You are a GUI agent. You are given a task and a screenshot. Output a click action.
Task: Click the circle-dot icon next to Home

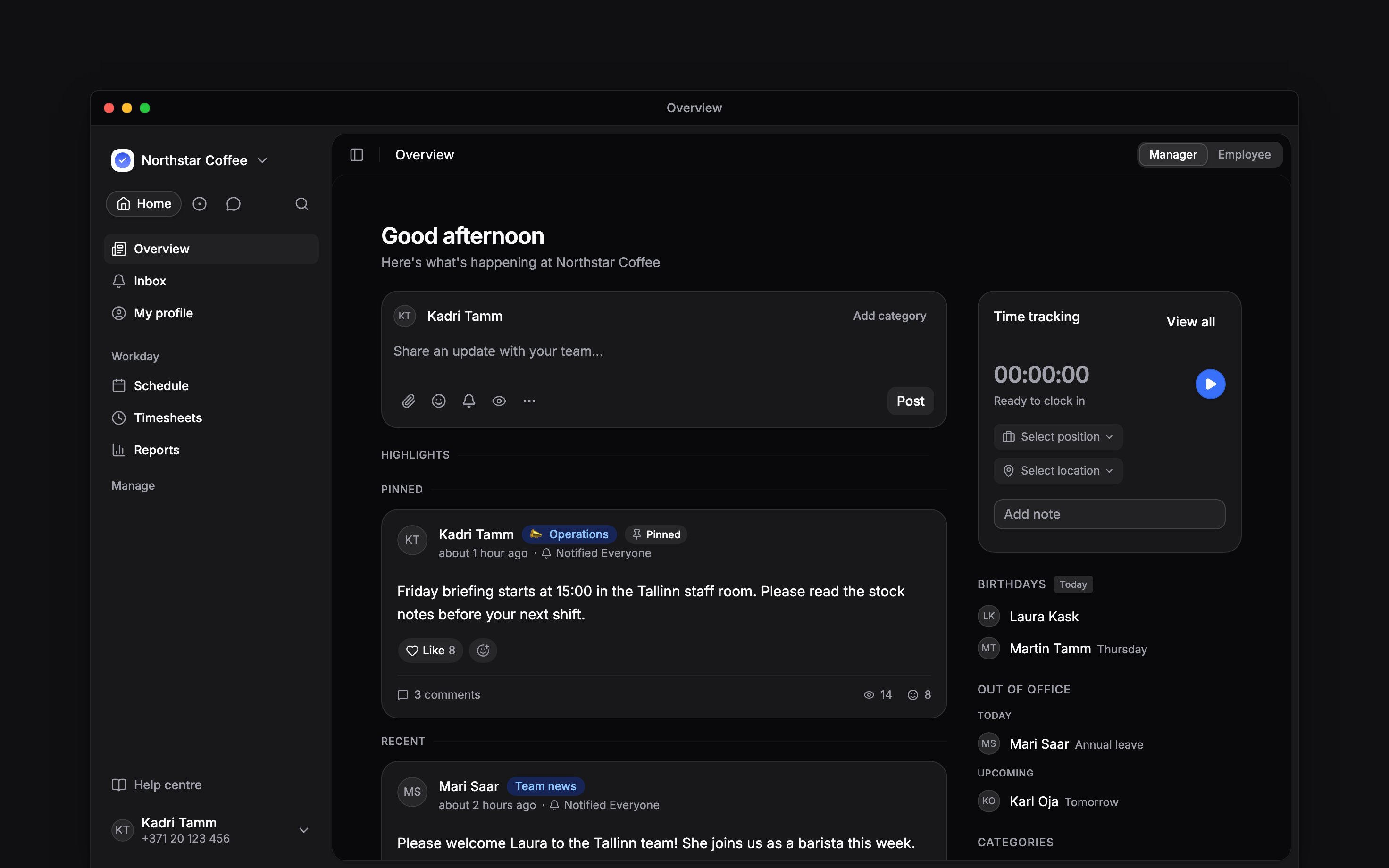[x=199, y=204]
